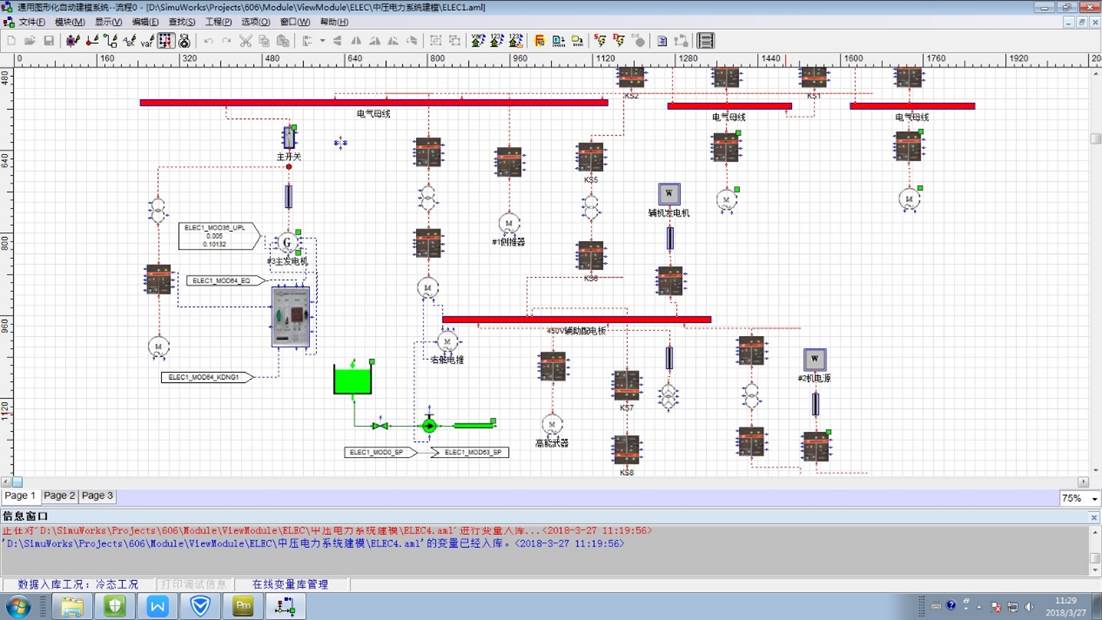Switch to the Page 3 tab

97,496
